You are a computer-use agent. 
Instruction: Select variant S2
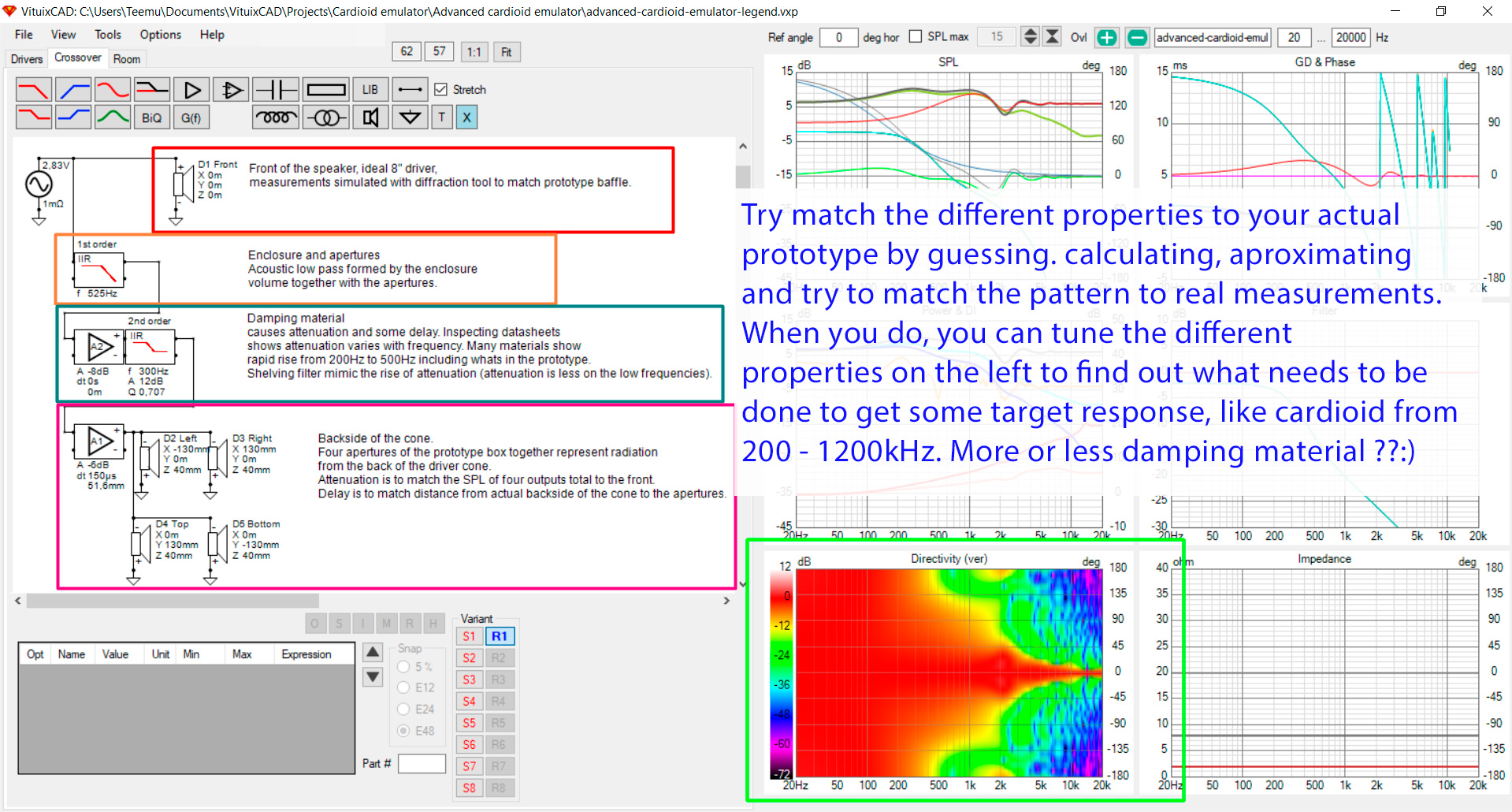pyautogui.click(x=470, y=658)
